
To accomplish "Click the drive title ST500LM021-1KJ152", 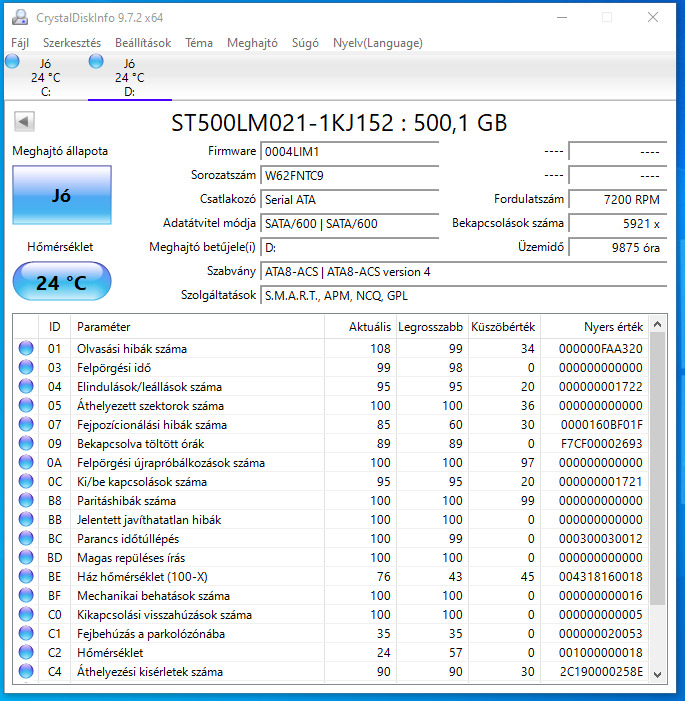I will pyautogui.click(x=283, y=122).
